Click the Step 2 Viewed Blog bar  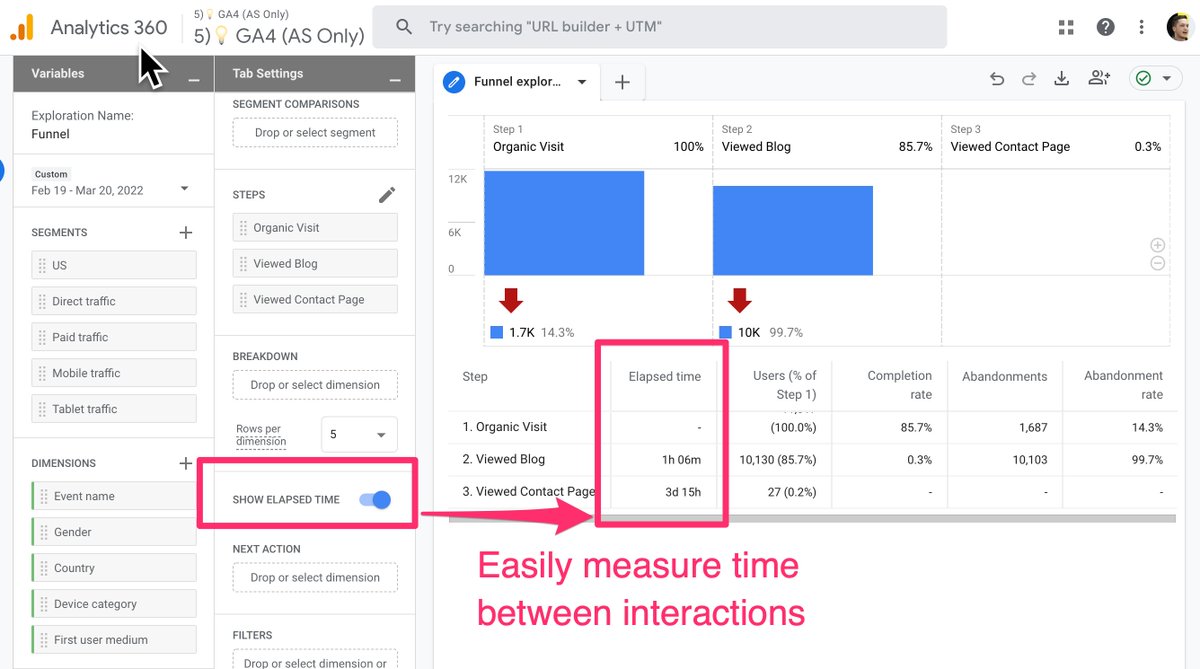click(x=793, y=230)
